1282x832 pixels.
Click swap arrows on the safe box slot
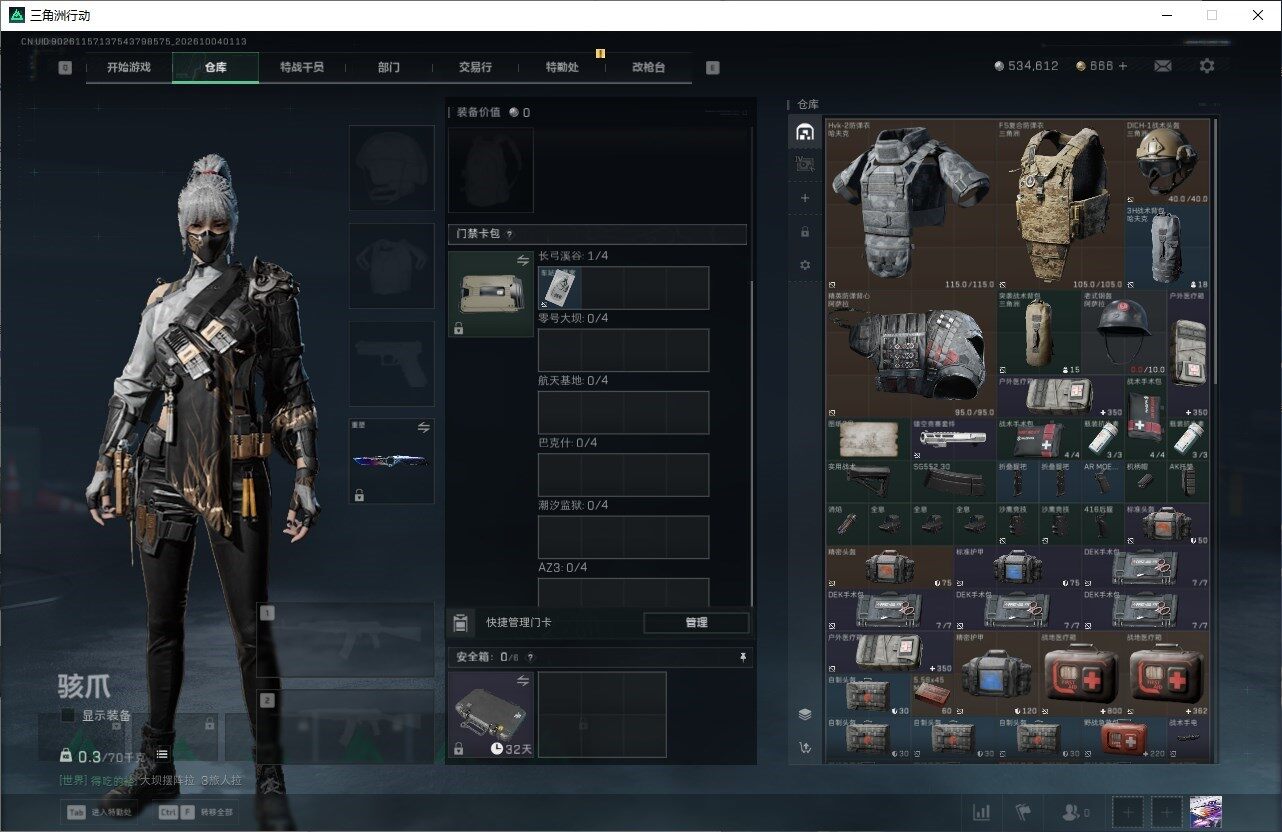click(x=522, y=681)
